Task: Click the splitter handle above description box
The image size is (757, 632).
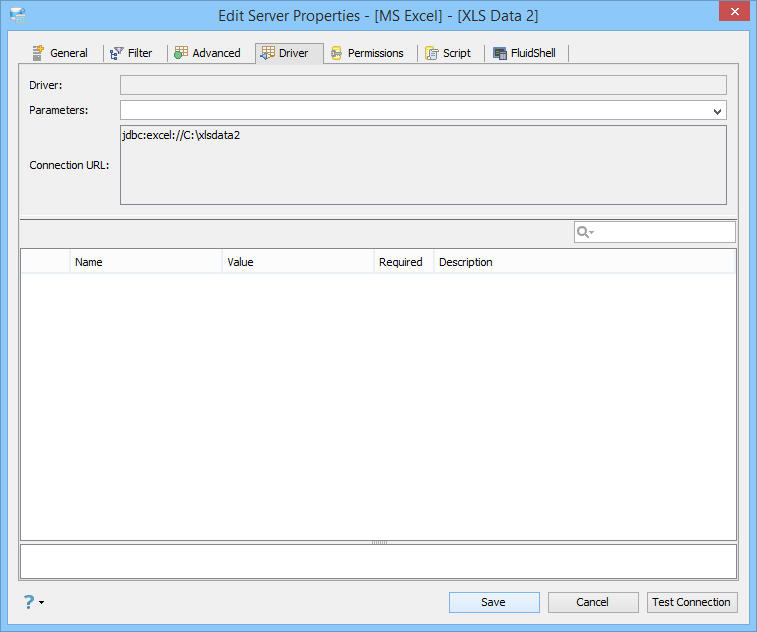Action: click(379, 543)
